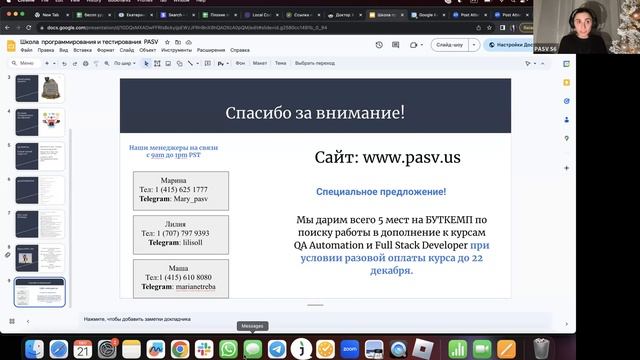Click the Меню search field
Screen dimensions: 640x360
tap(24, 63)
